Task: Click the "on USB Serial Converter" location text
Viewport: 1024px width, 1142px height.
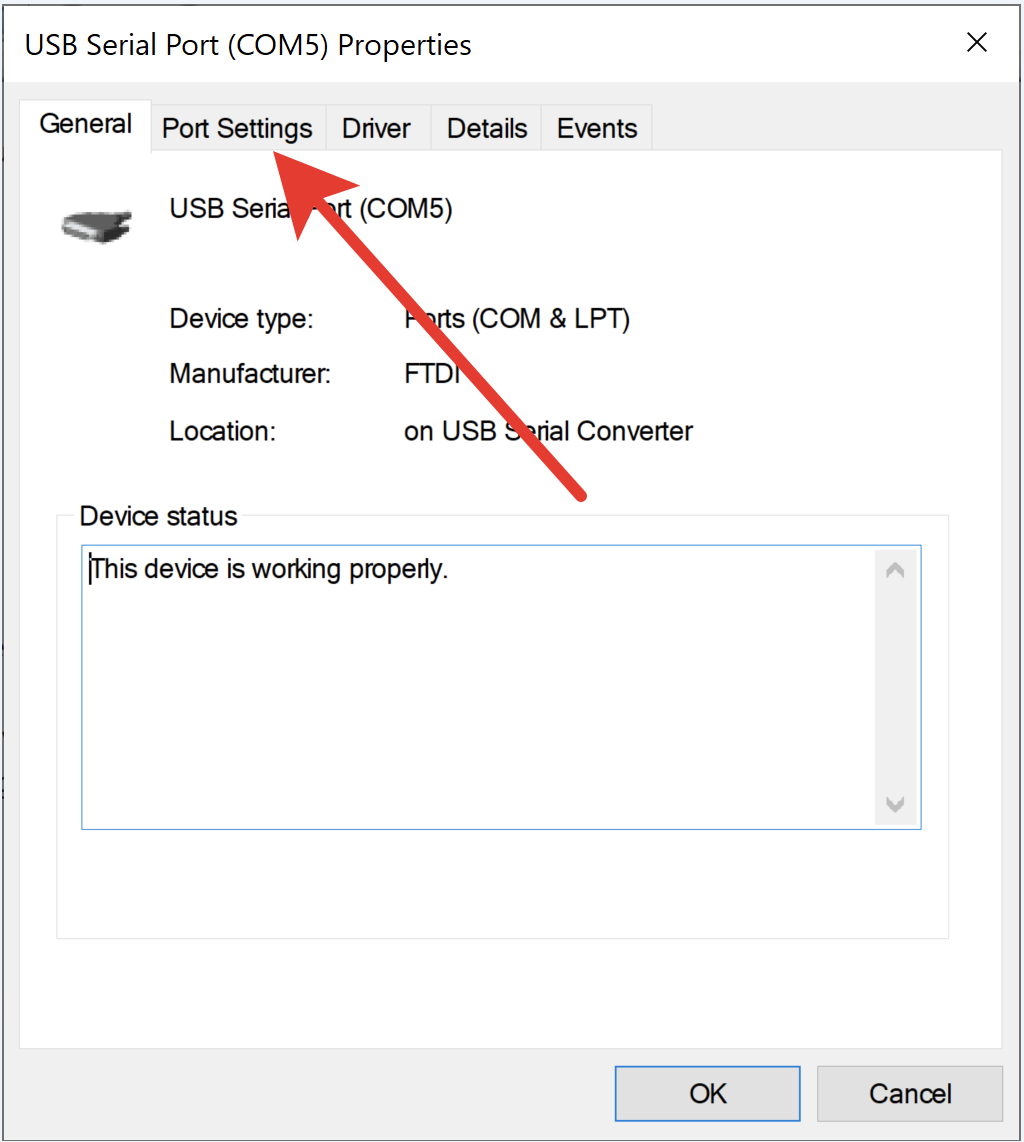Action: [548, 432]
